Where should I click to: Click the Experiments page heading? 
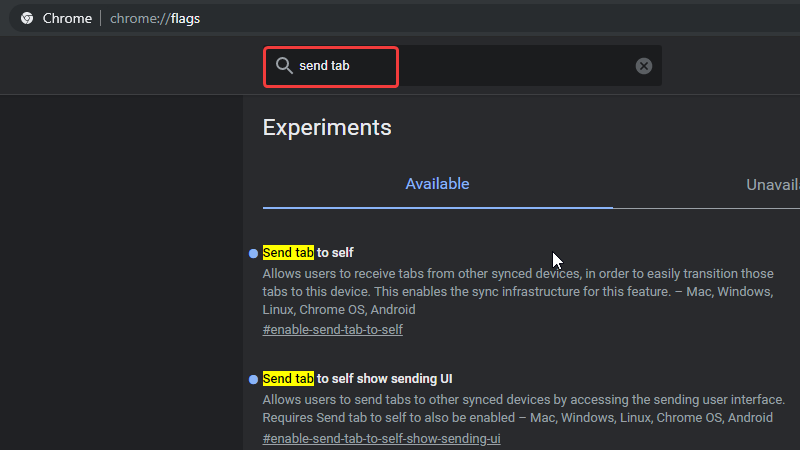point(327,128)
